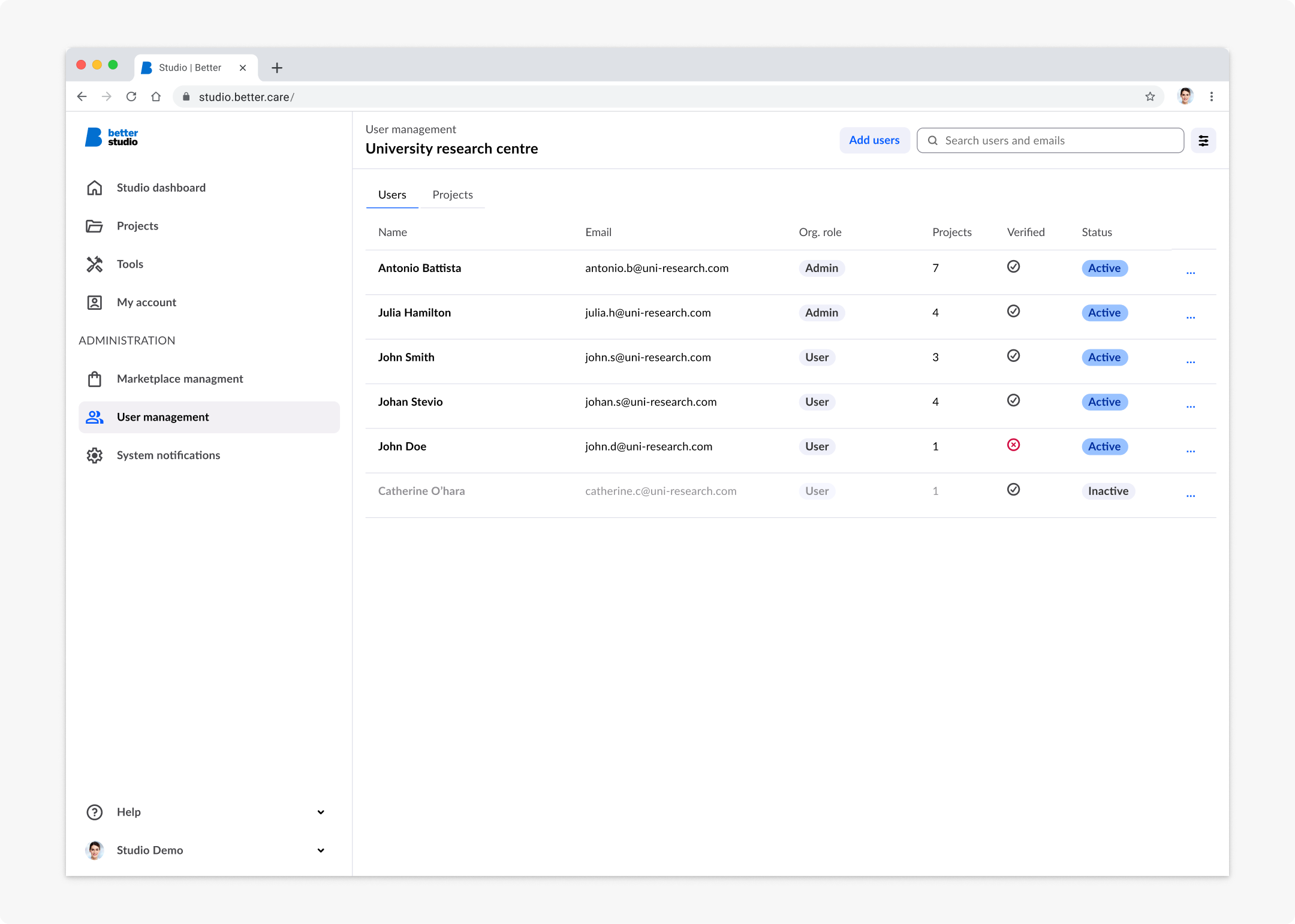Screen dimensions: 1295x924
Task: Open the filter settings sliders icon
Action: click(x=1203, y=141)
